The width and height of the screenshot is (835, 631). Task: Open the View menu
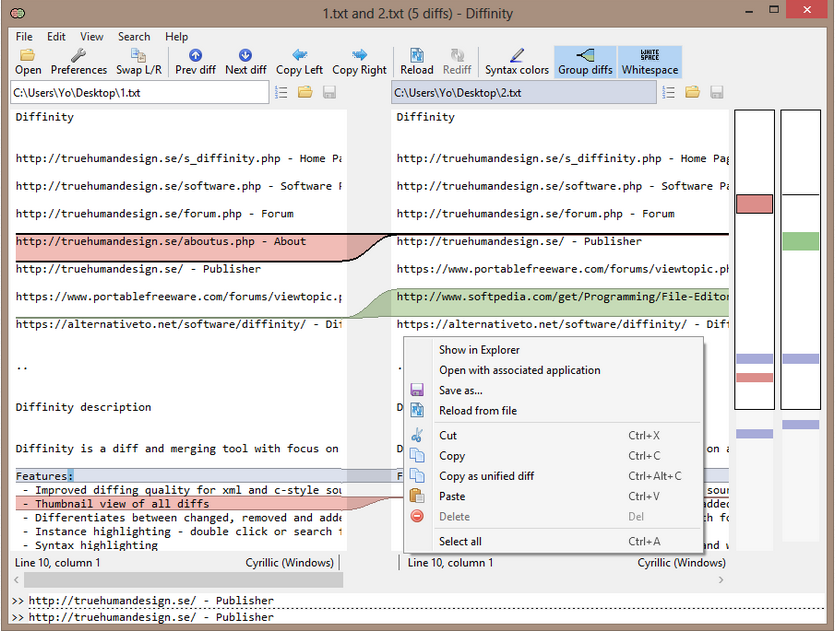[92, 37]
